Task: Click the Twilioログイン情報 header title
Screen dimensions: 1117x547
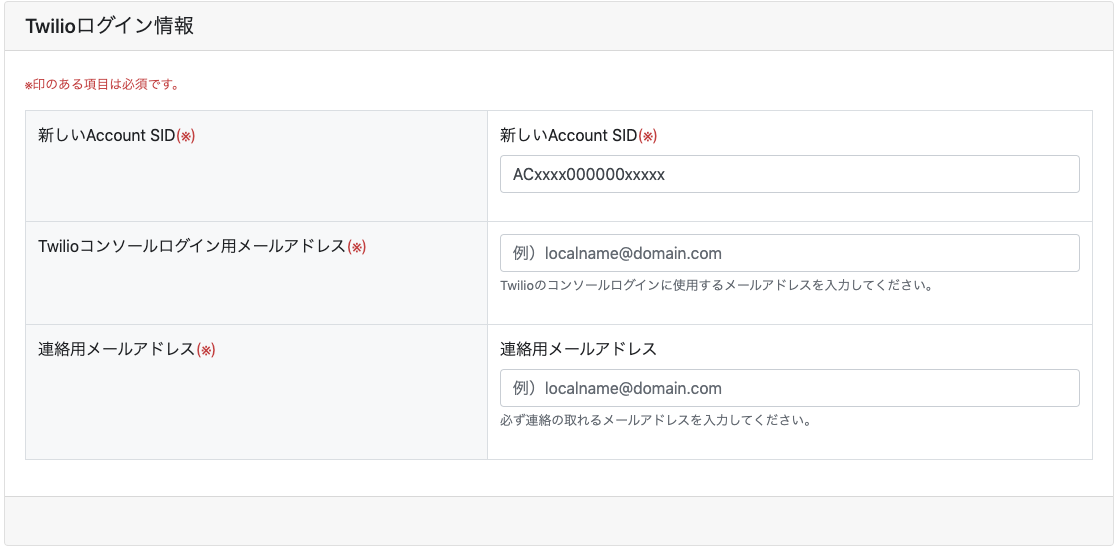Action: pyautogui.click(x=110, y=26)
